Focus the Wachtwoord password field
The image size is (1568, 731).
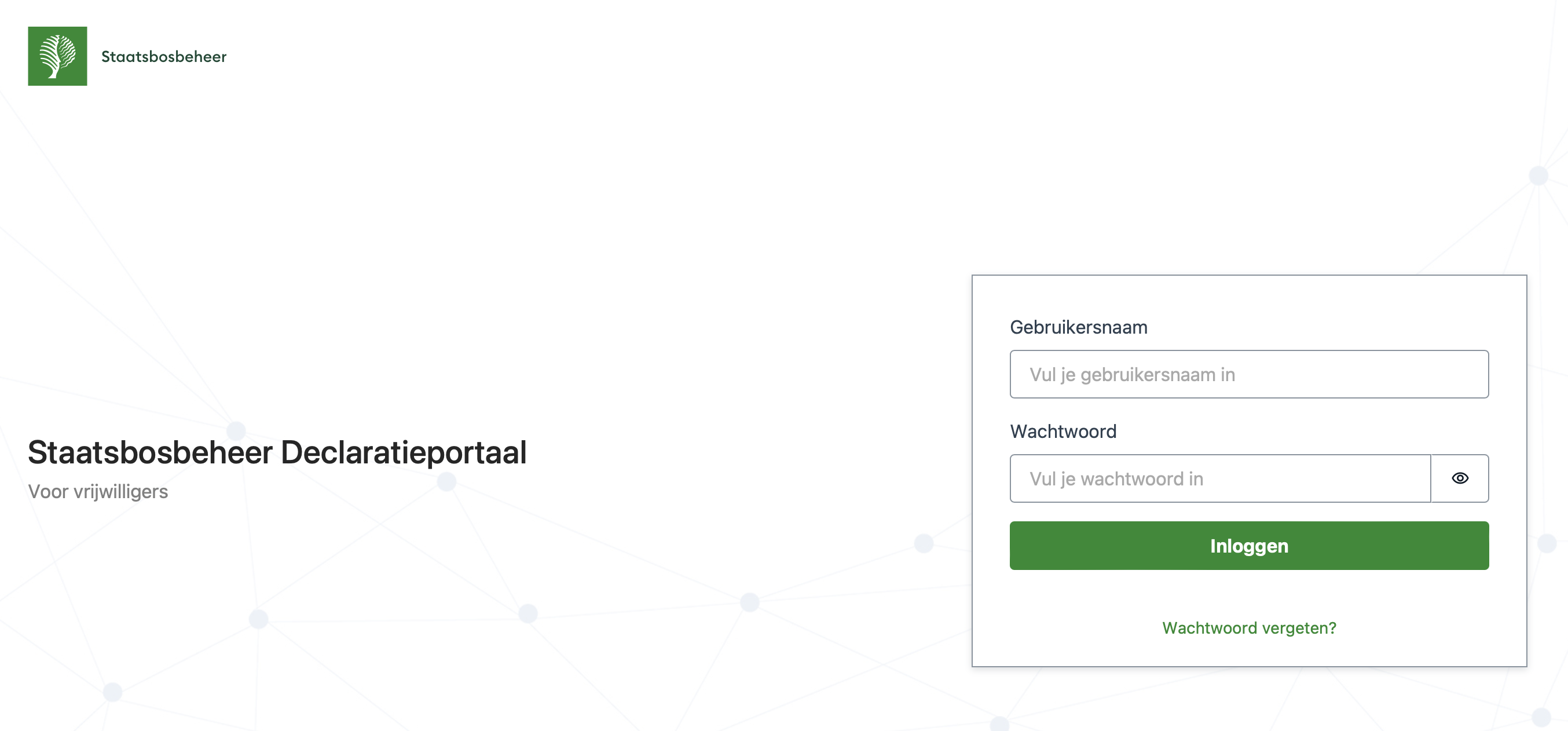[x=1221, y=478]
